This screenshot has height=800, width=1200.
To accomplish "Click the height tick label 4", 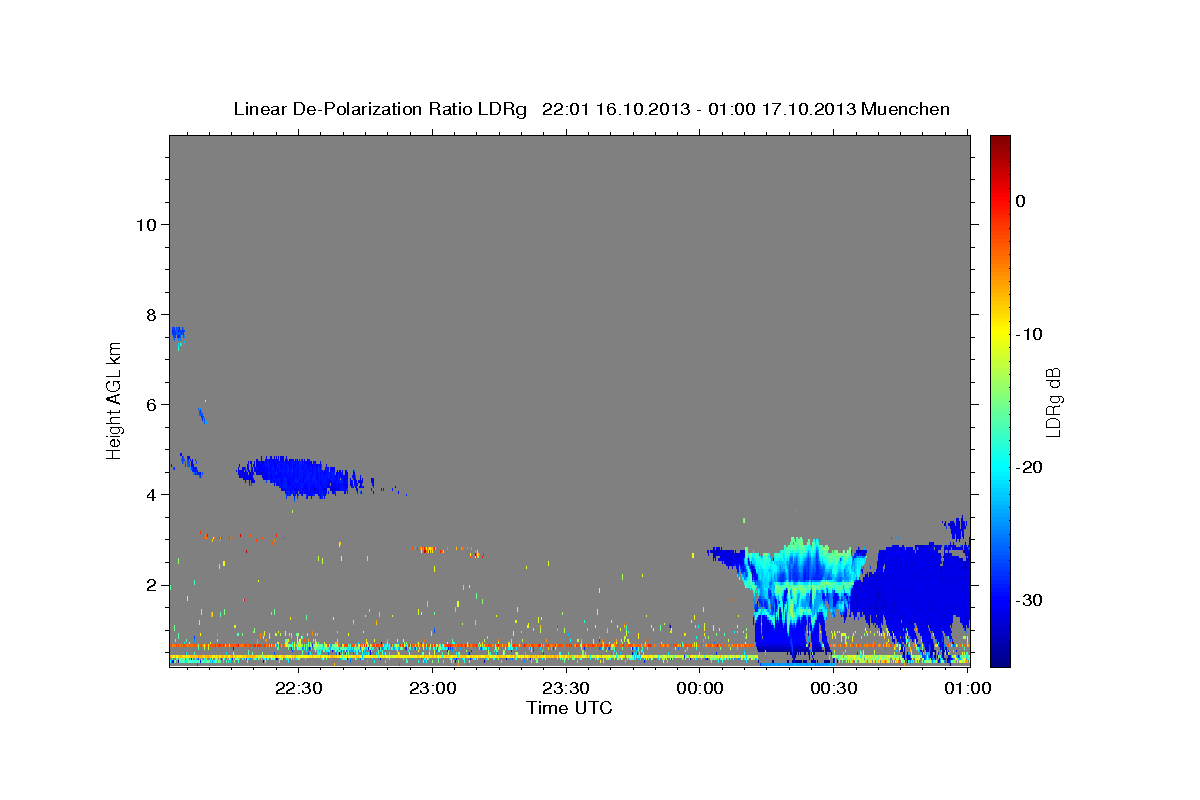I will [150, 494].
